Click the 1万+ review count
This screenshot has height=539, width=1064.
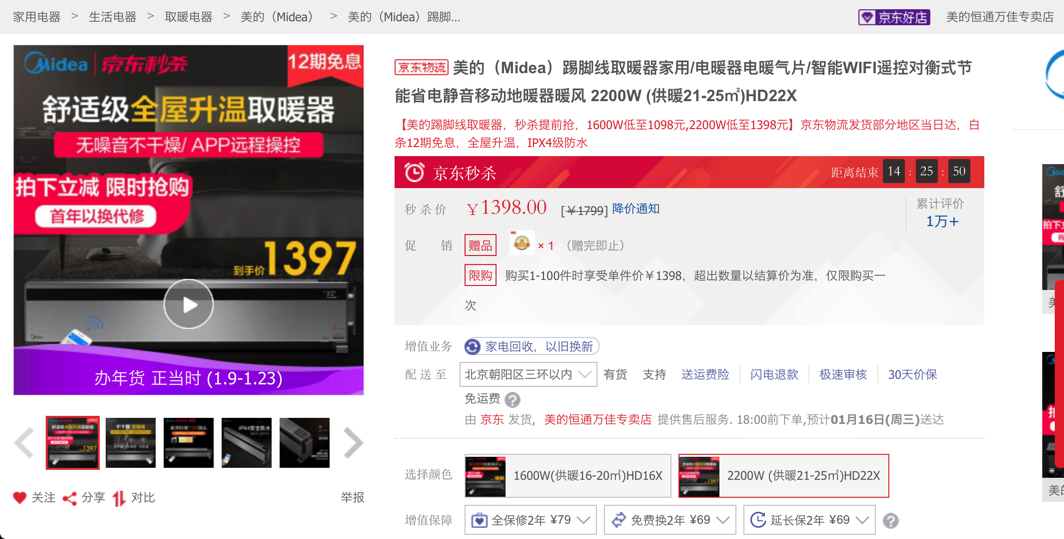[x=943, y=221]
